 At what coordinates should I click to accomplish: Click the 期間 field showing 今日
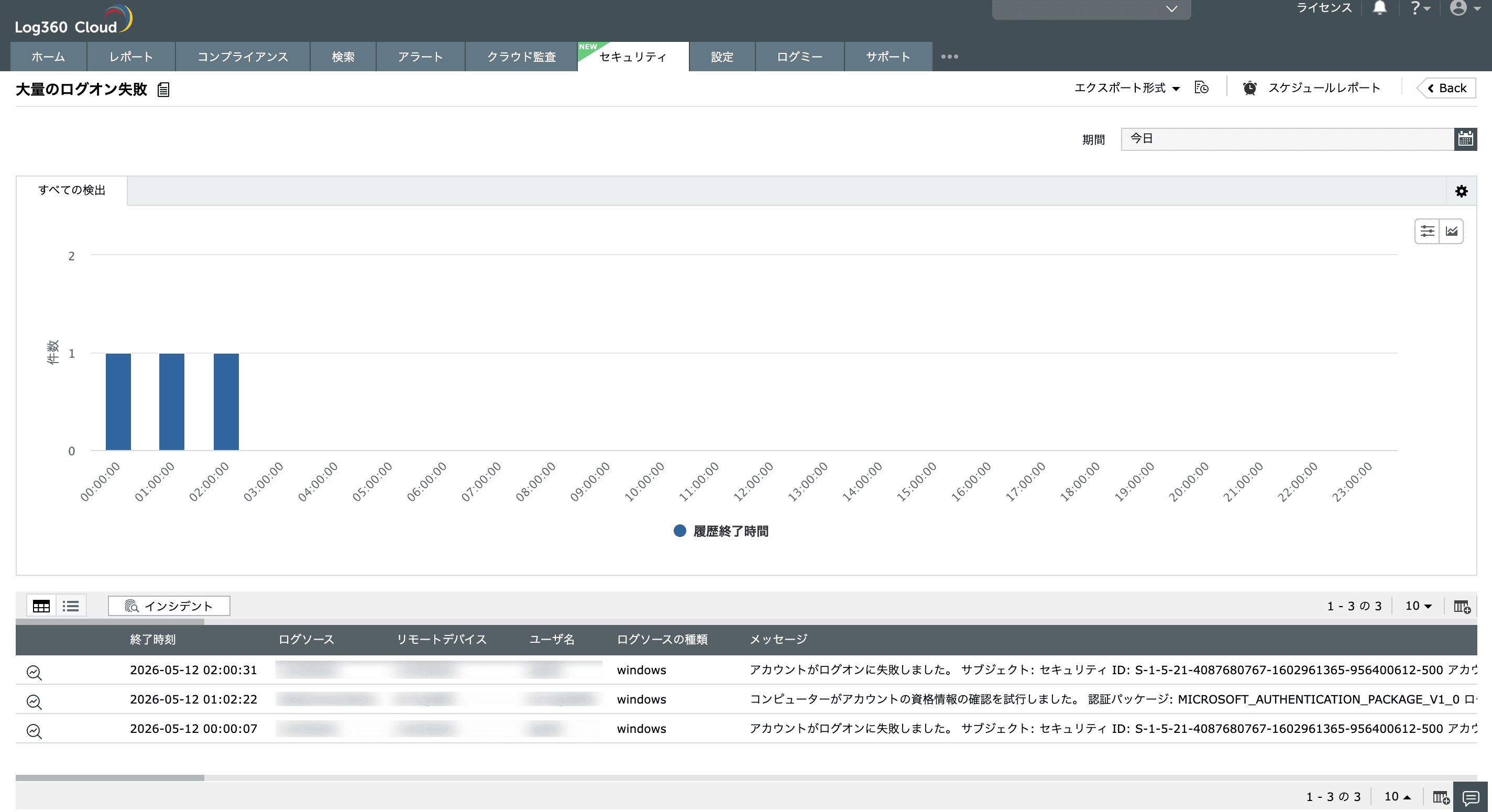tap(1287, 139)
